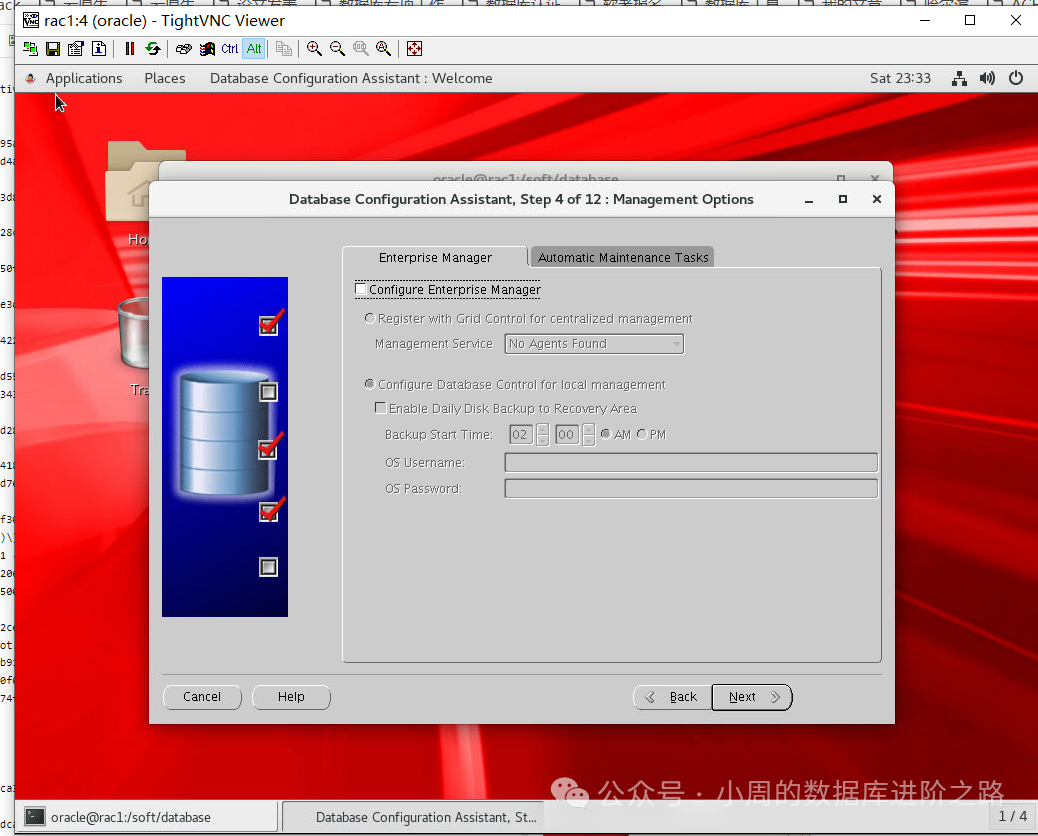Viewport: 1038px width, 836px height.
Task: Click Next to continue to step 5
Action: (x=752, y=697)
